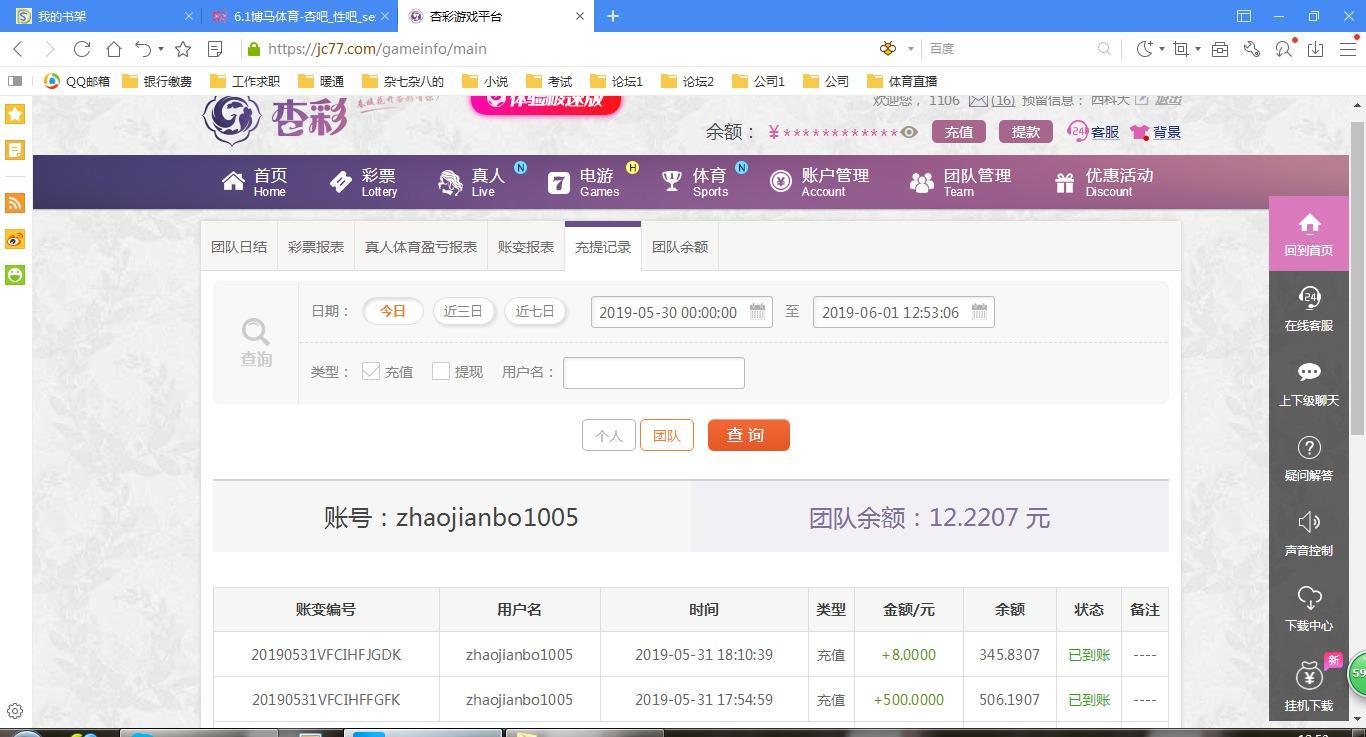
Task: Select the 近三日 date range option
Action: click(x=463, y=311)
